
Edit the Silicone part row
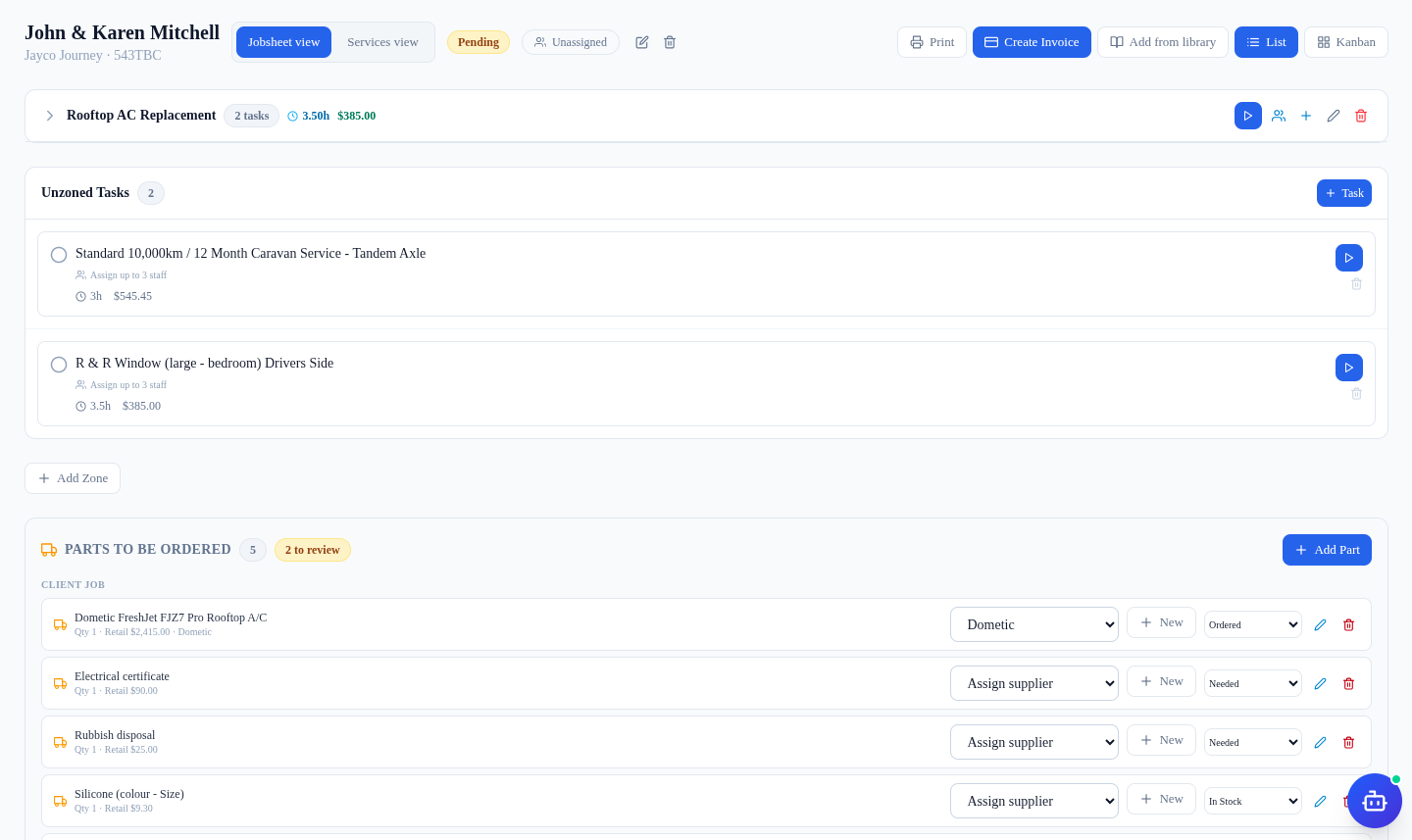[1321, 802]
